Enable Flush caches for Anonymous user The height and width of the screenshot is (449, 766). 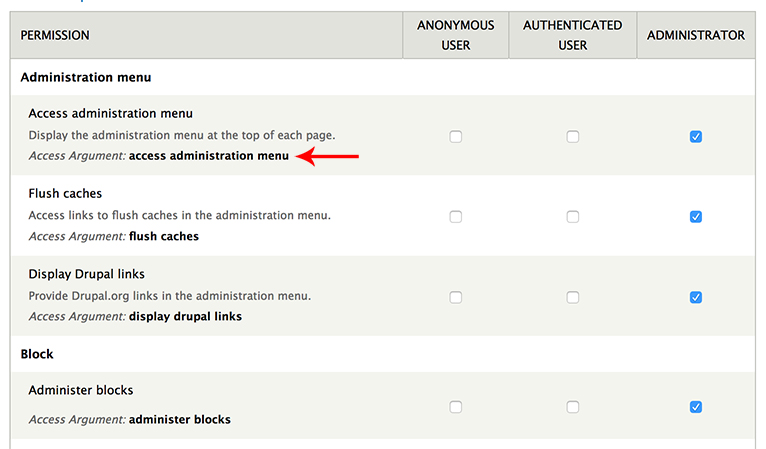click(455, 216)
